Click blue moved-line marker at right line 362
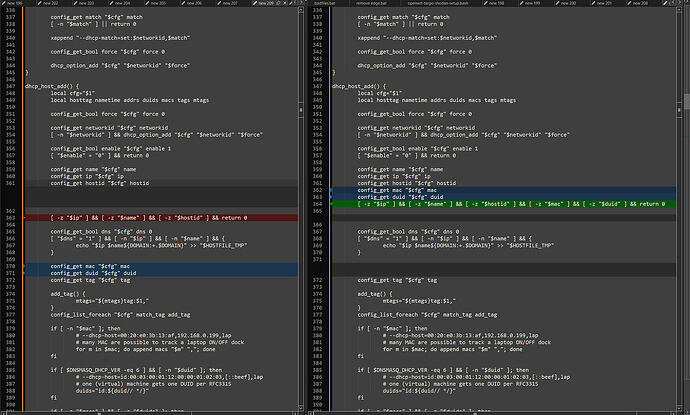The height and width of the screenshot is (415, 690). coord(330,189)
